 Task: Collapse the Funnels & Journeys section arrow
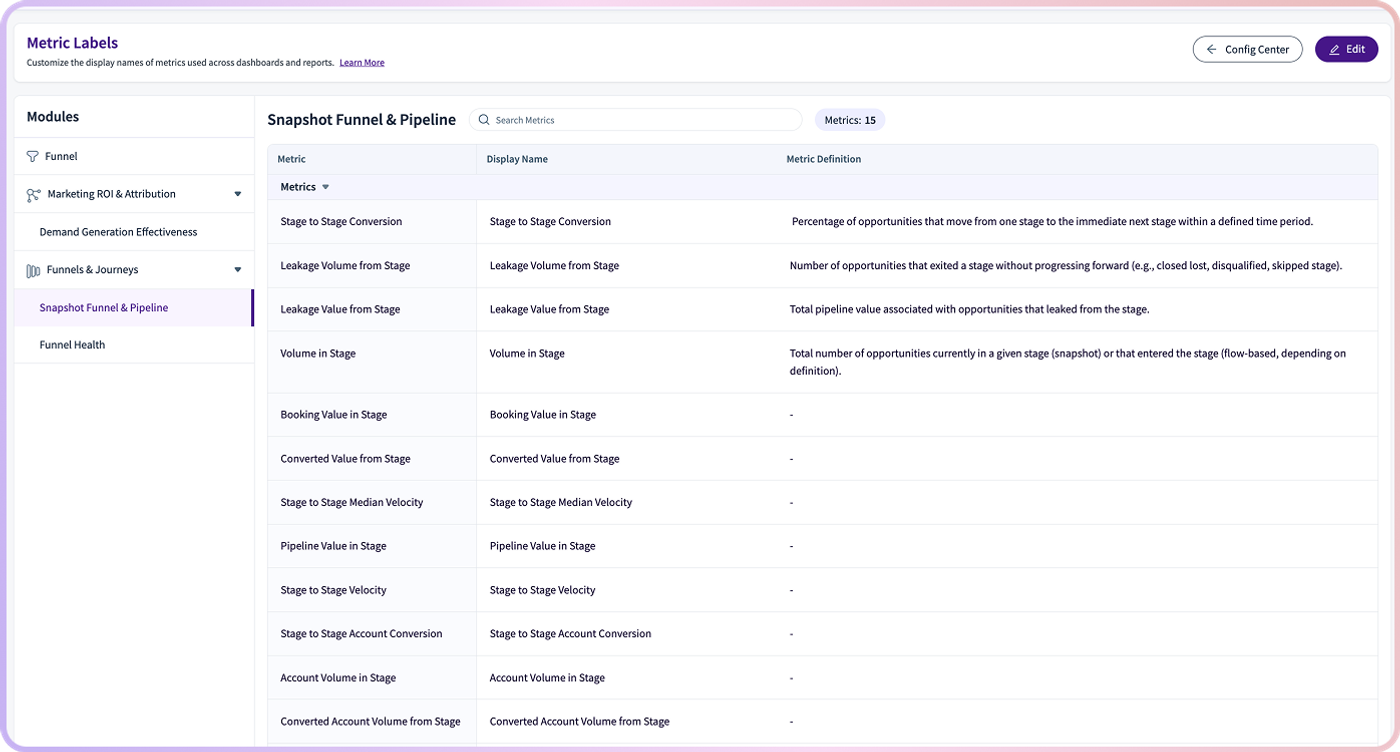tap(238, 270)
